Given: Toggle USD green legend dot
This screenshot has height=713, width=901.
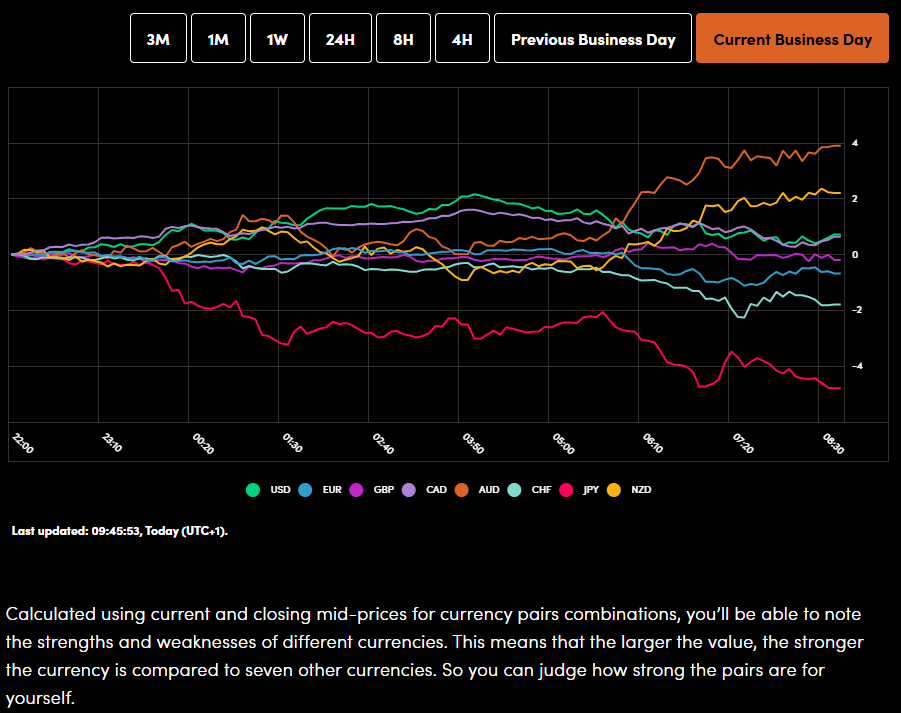Looking at the screenshot, I should point(253,490).
